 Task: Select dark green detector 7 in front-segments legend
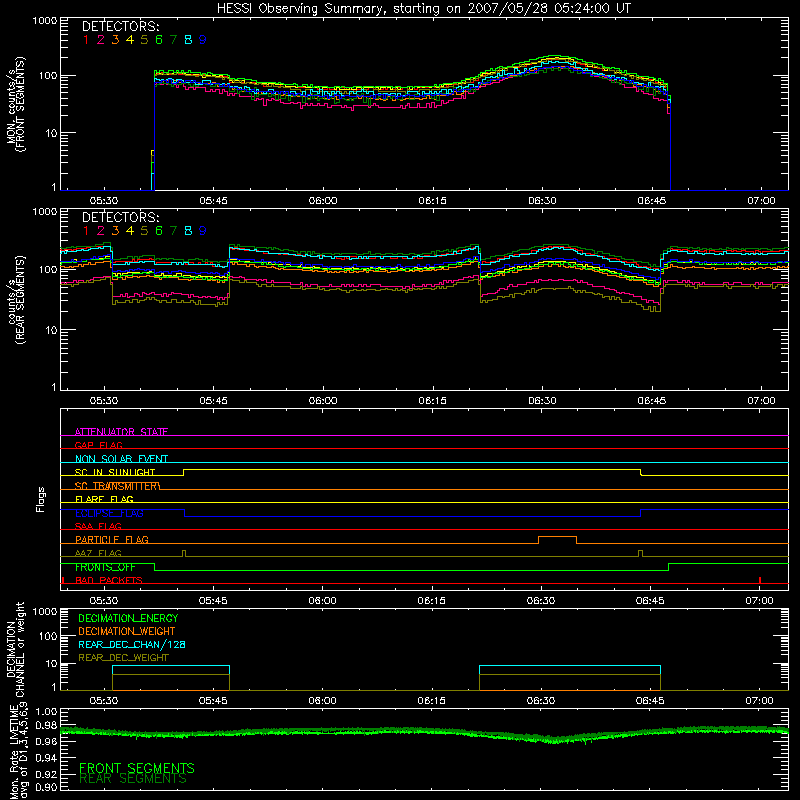coord(173,40)
